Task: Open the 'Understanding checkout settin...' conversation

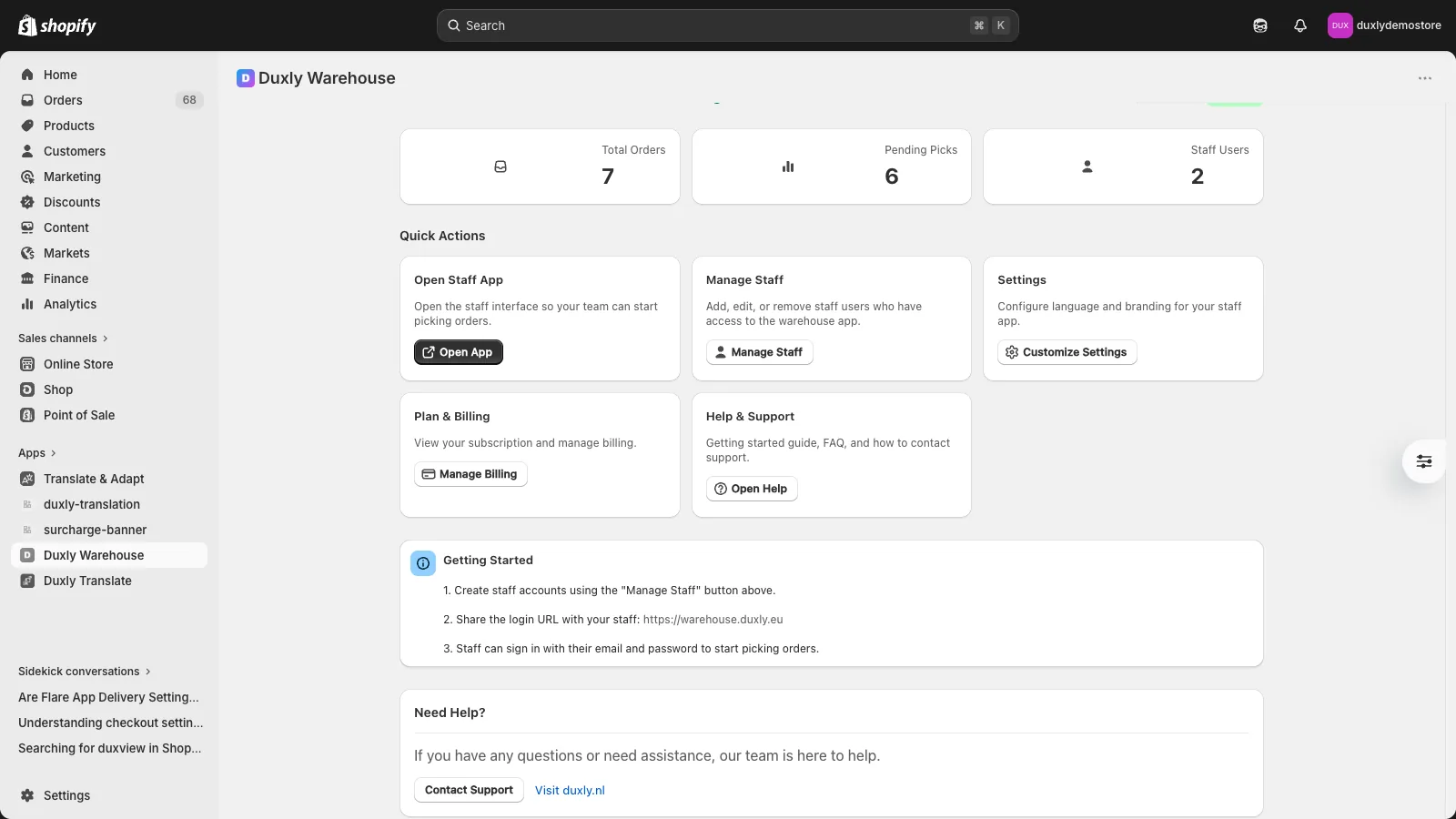Action: [109, 723]
